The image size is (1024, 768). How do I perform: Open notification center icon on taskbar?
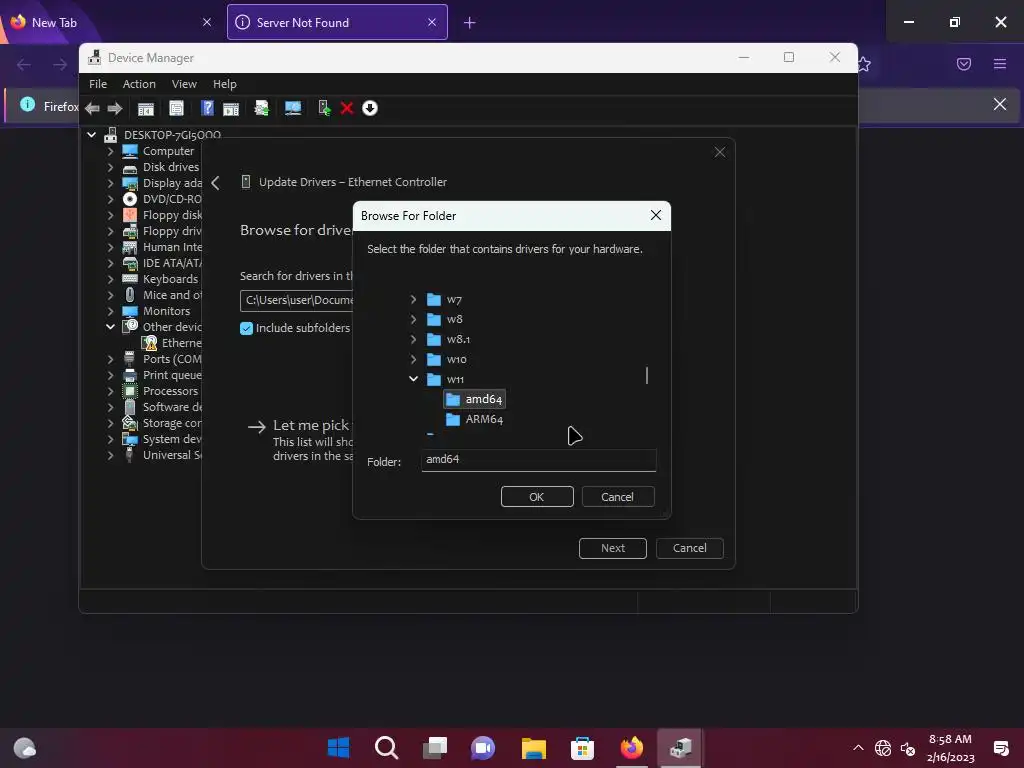(x=1000, y=748)
